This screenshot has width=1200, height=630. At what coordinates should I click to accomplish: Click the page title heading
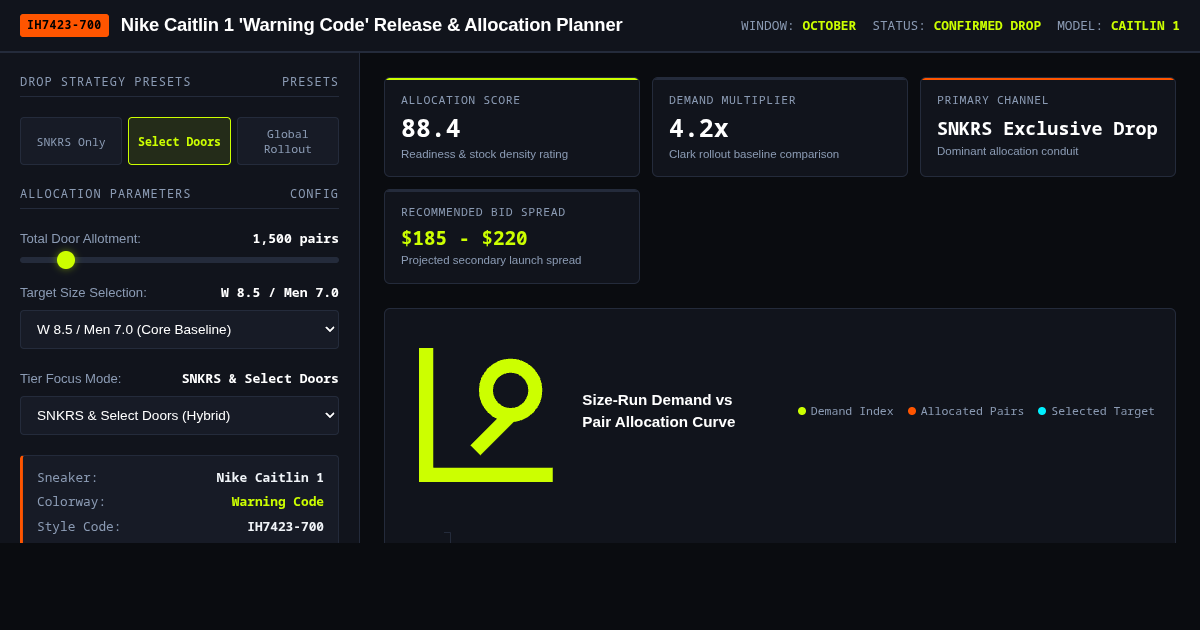click(372, 25)
